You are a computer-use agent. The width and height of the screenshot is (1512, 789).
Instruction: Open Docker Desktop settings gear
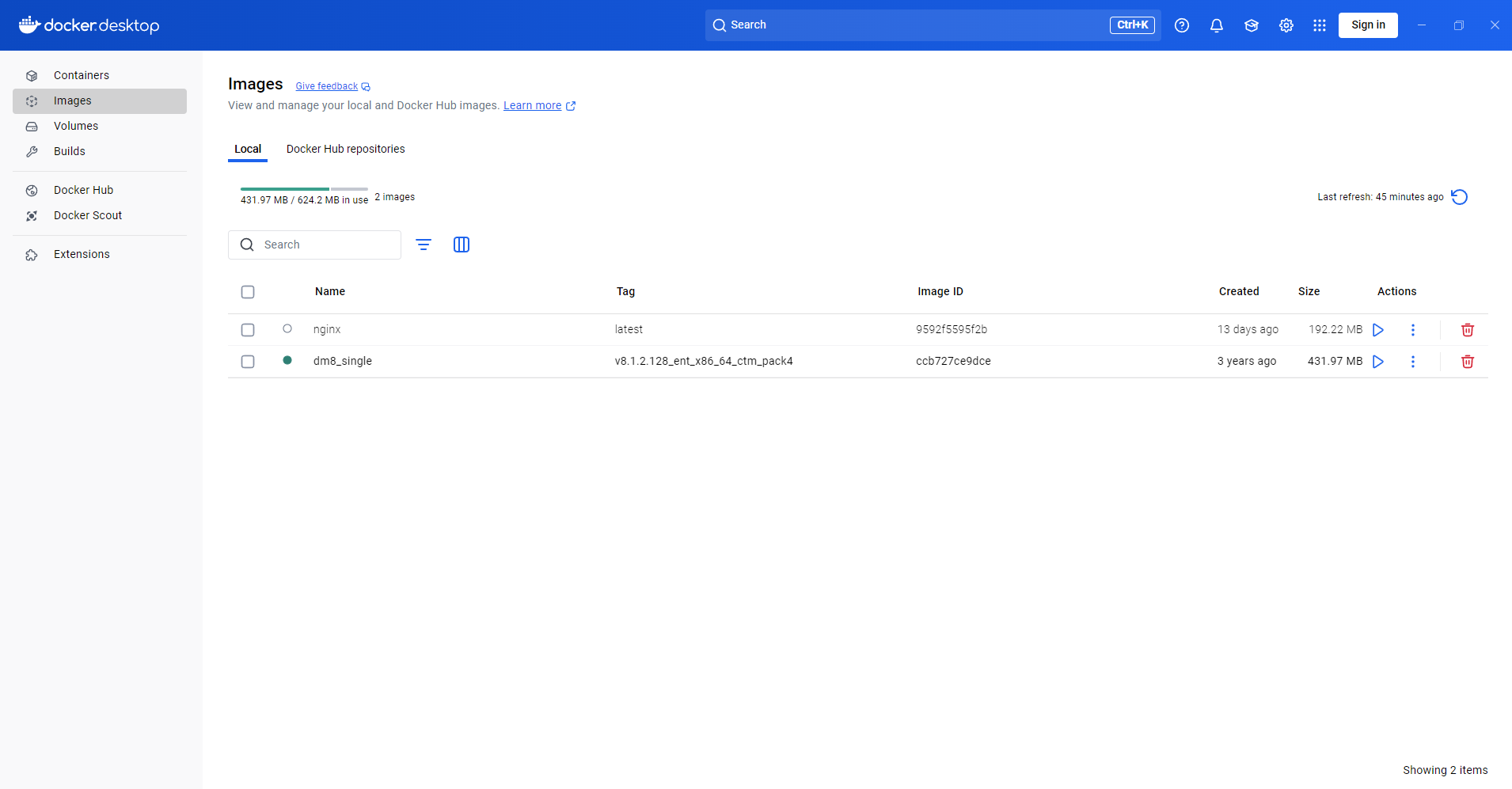pos(1286,25)
